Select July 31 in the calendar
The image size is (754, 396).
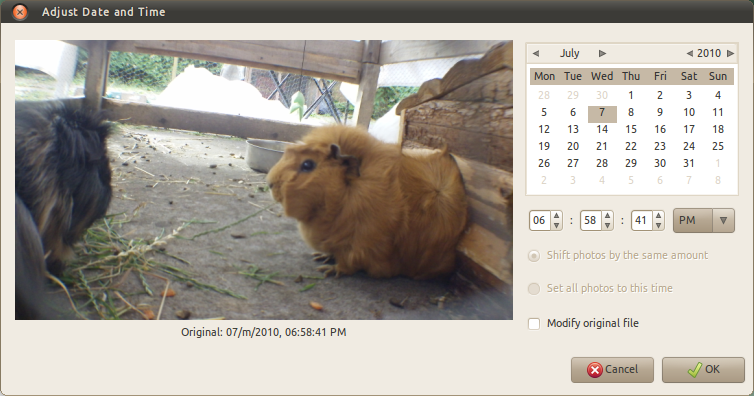689,163
